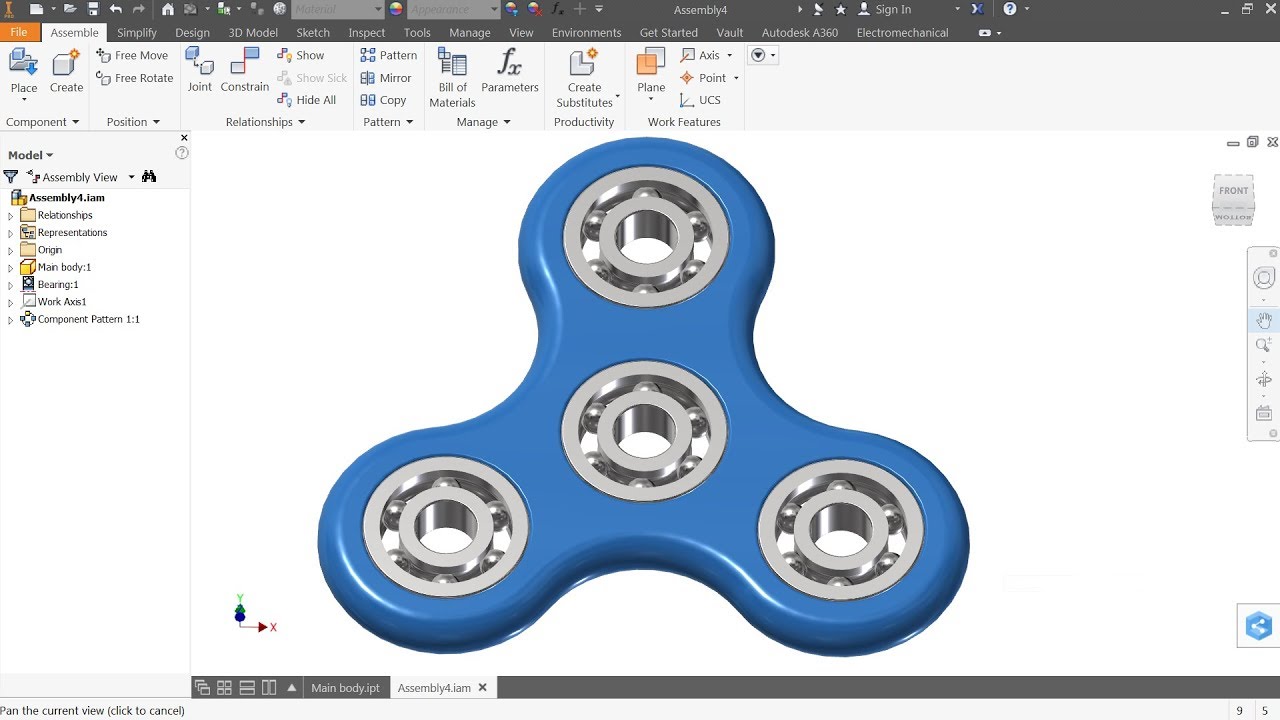Click the tile windows grid icon in bottom bar

(224, 687)
